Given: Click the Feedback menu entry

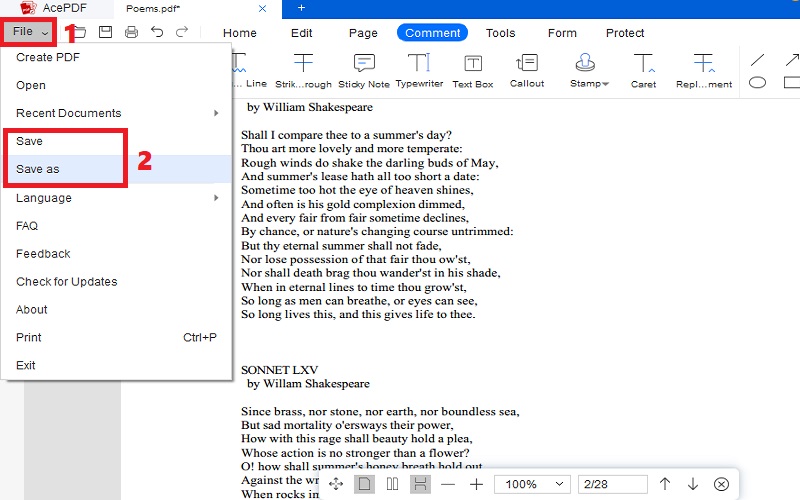Looking at the screenshot, I should click(116, 254).
